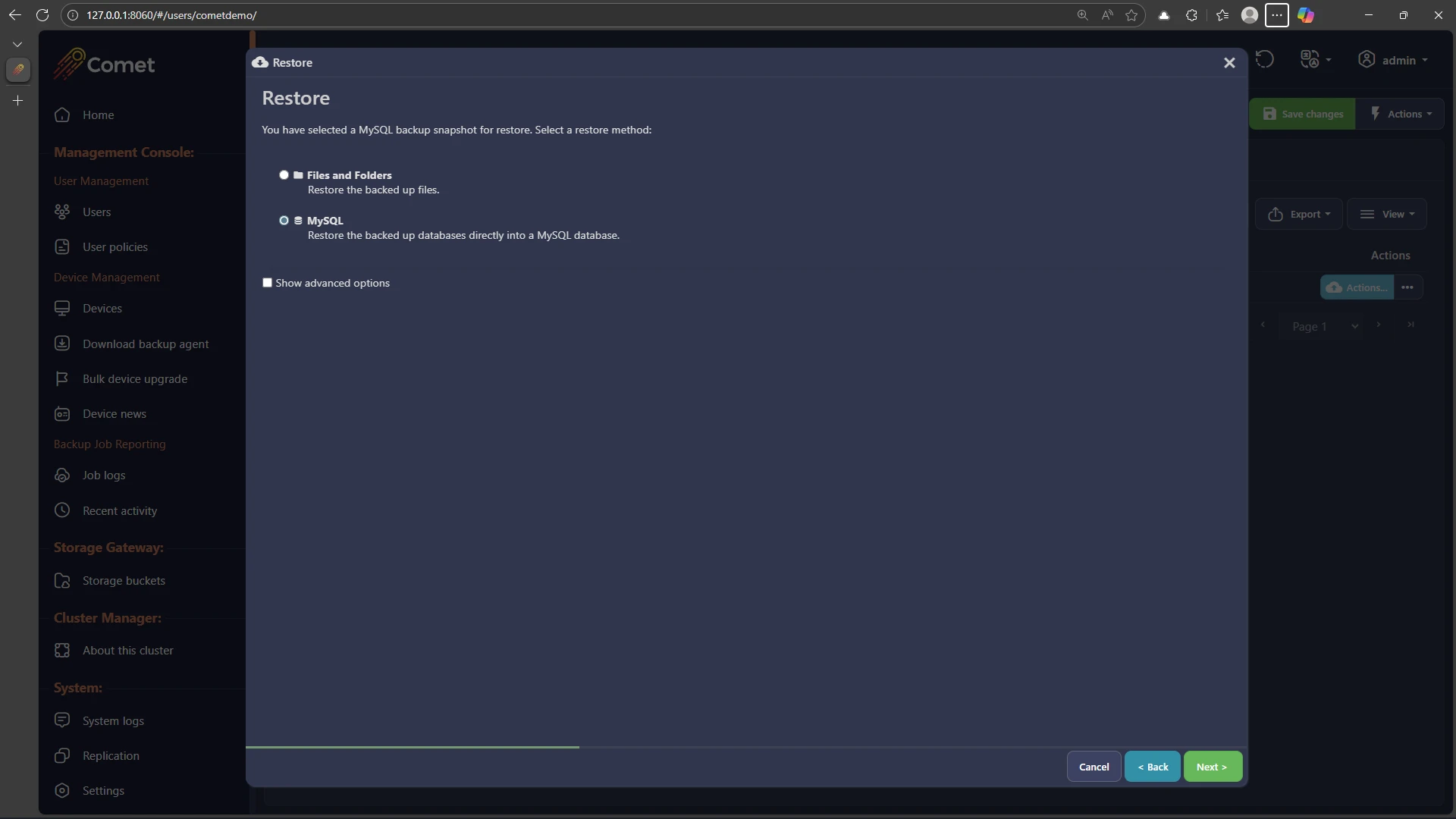
Task: Open a new vertical tab with plus
Action: (x=18, y=100)
